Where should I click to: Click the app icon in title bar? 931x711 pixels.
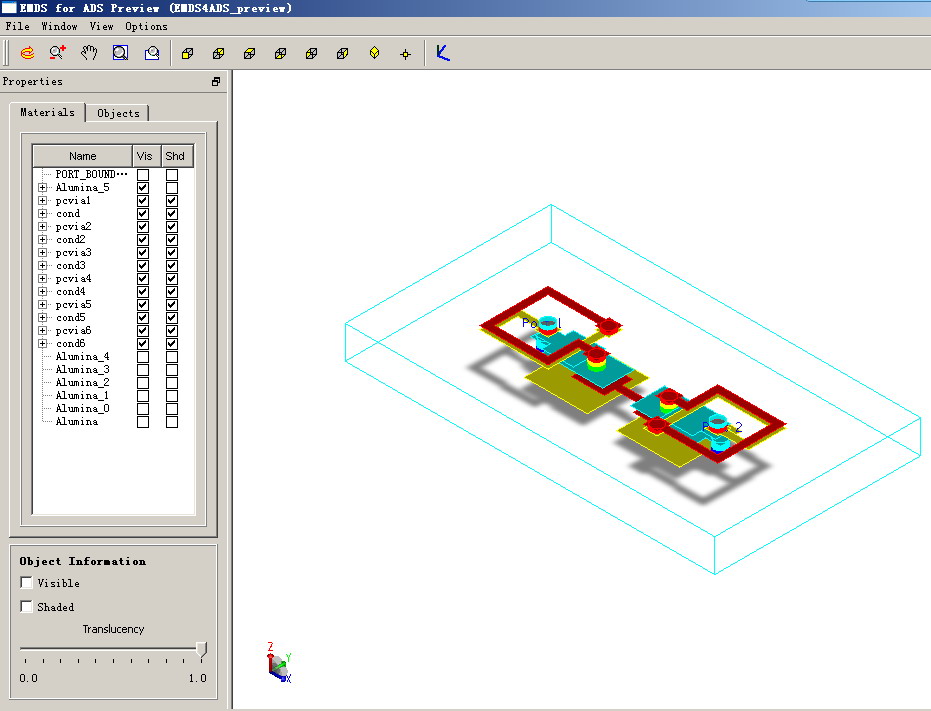(9, 8)
